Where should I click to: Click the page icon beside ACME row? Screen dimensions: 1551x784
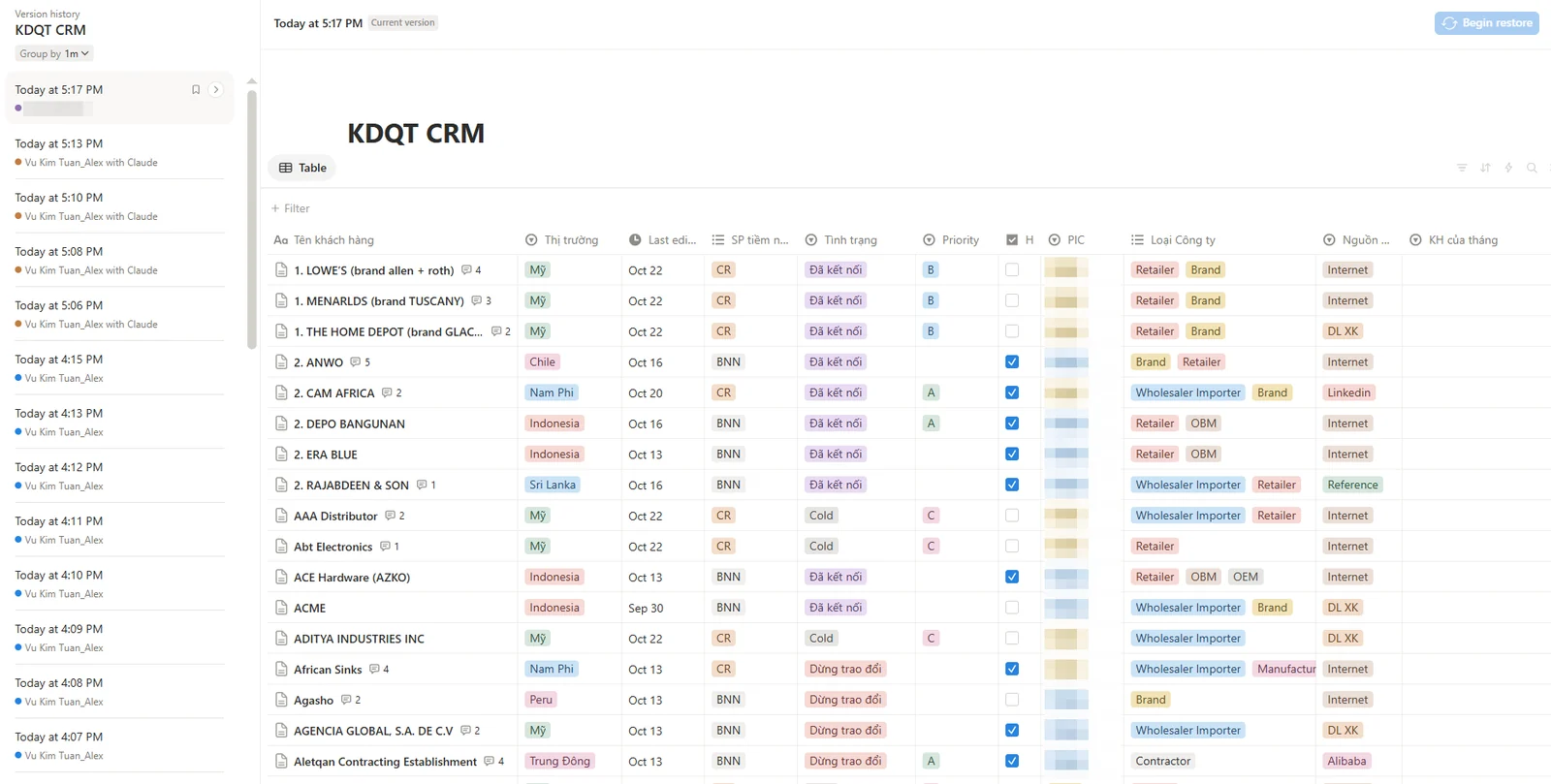pyautogui.click(x=281, y=608)
